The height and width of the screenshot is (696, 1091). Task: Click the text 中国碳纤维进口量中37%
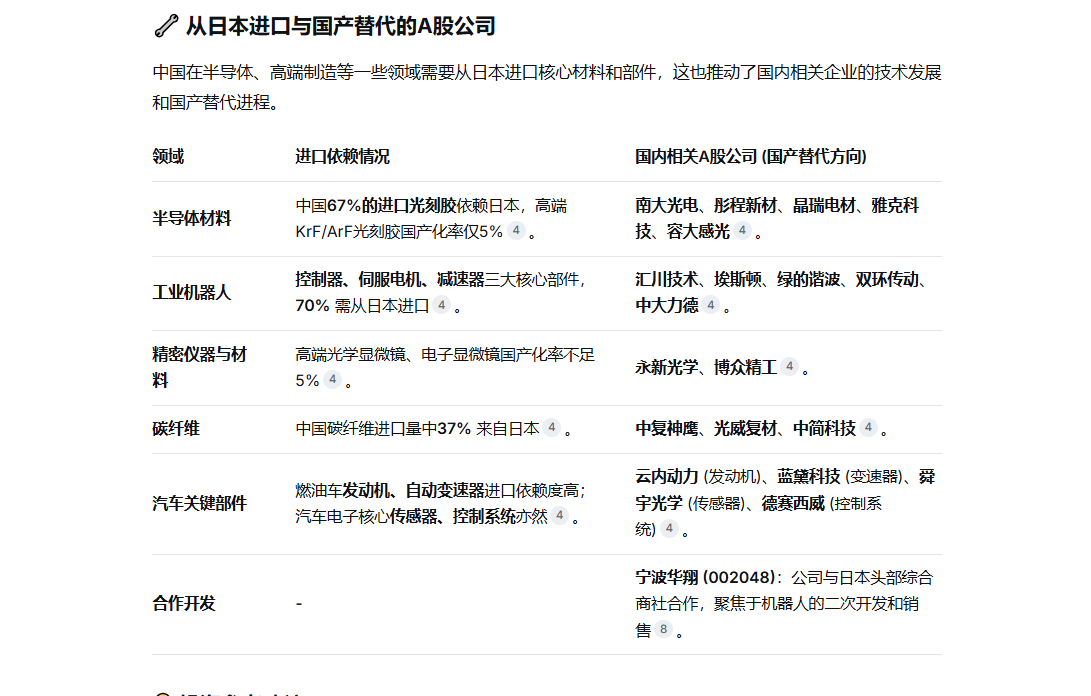383,429
